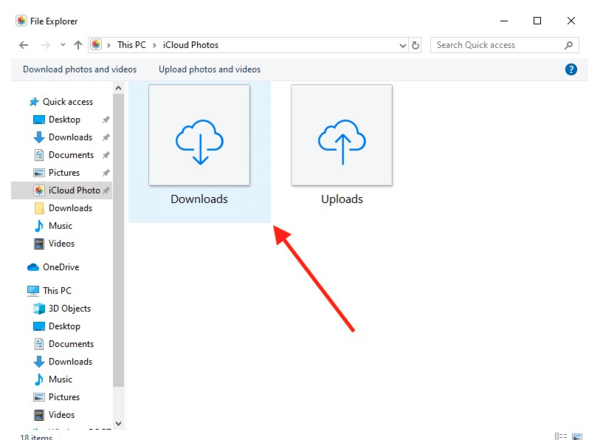Go forward with the right arrow
Screen dimensions: 600x440
(45, 45)
